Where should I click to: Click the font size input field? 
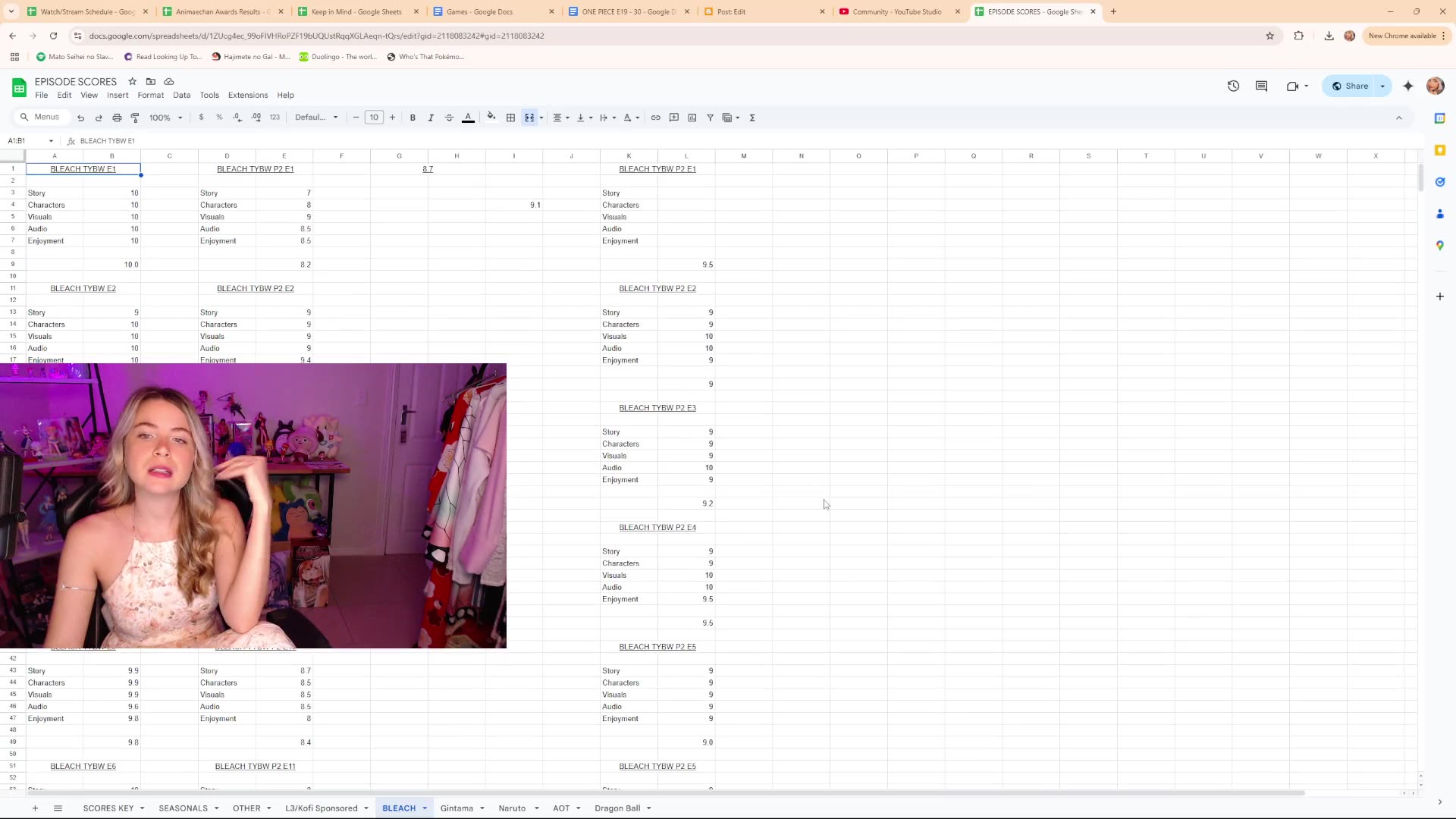(x=374, y=118)
